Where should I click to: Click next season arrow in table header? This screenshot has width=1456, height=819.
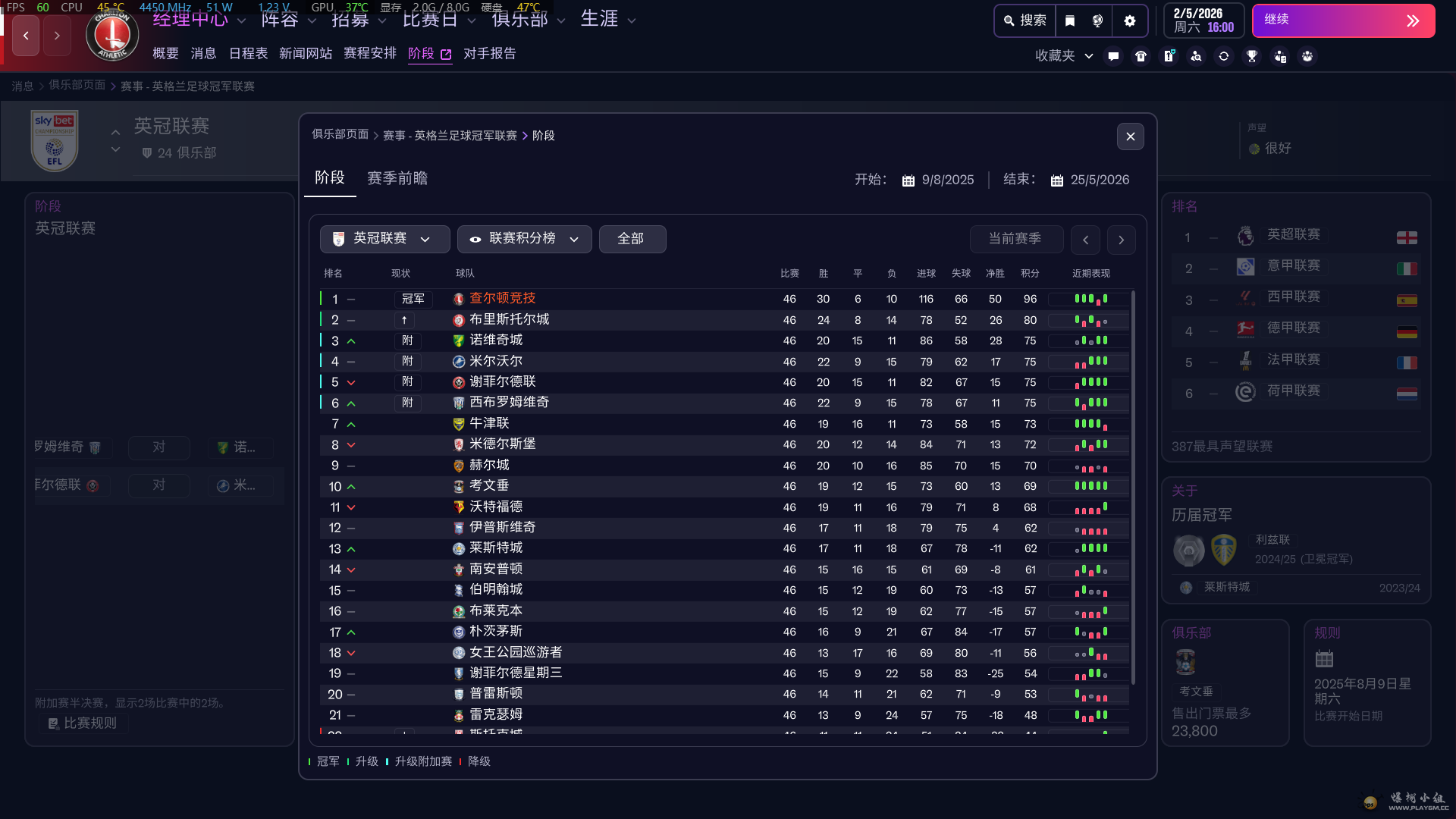pos(1121,240)
